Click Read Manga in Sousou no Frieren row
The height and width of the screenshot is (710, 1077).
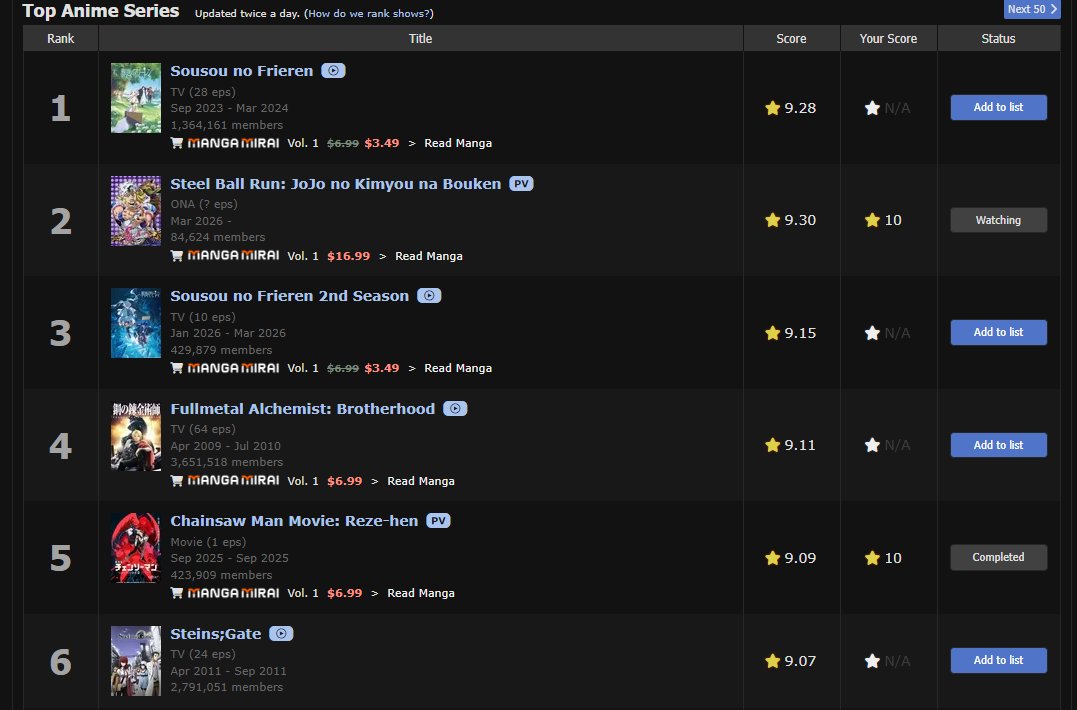click(458, 143)
